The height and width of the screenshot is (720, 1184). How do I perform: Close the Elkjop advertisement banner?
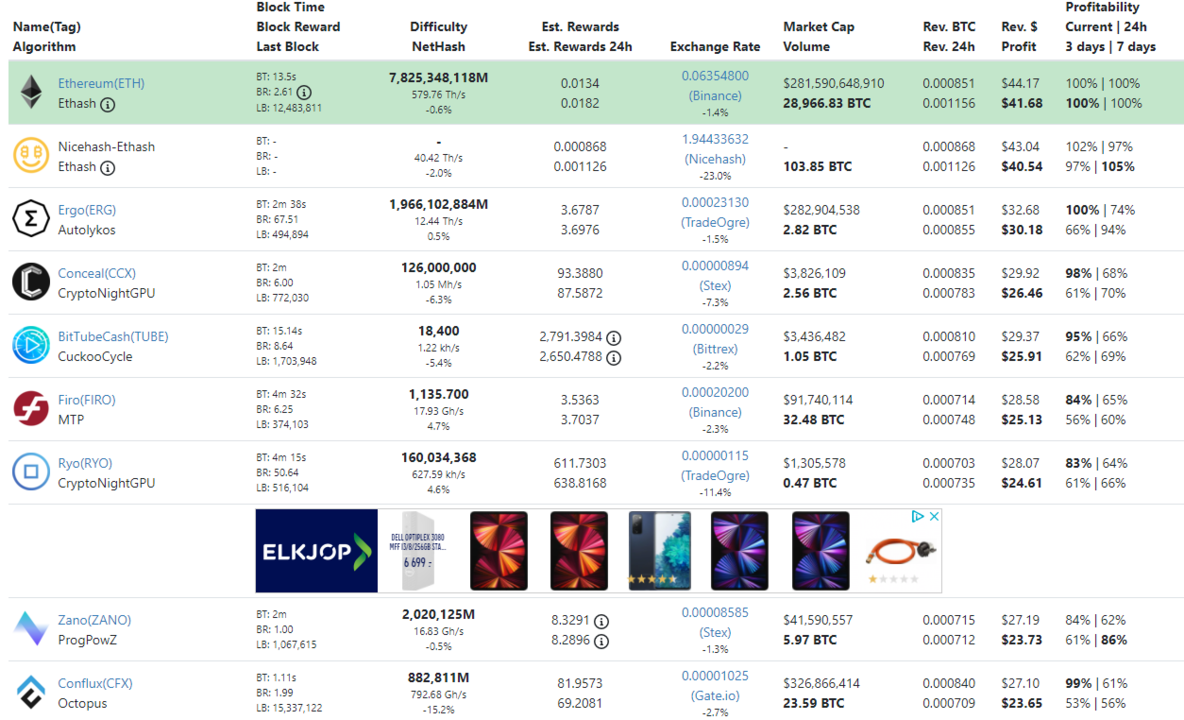(x=934, y=517)
